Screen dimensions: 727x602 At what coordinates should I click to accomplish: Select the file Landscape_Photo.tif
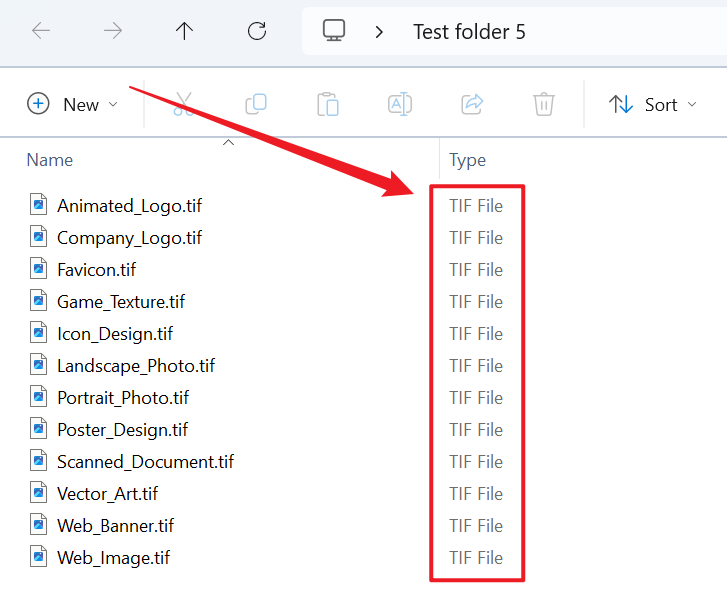(x=136, y=365)
